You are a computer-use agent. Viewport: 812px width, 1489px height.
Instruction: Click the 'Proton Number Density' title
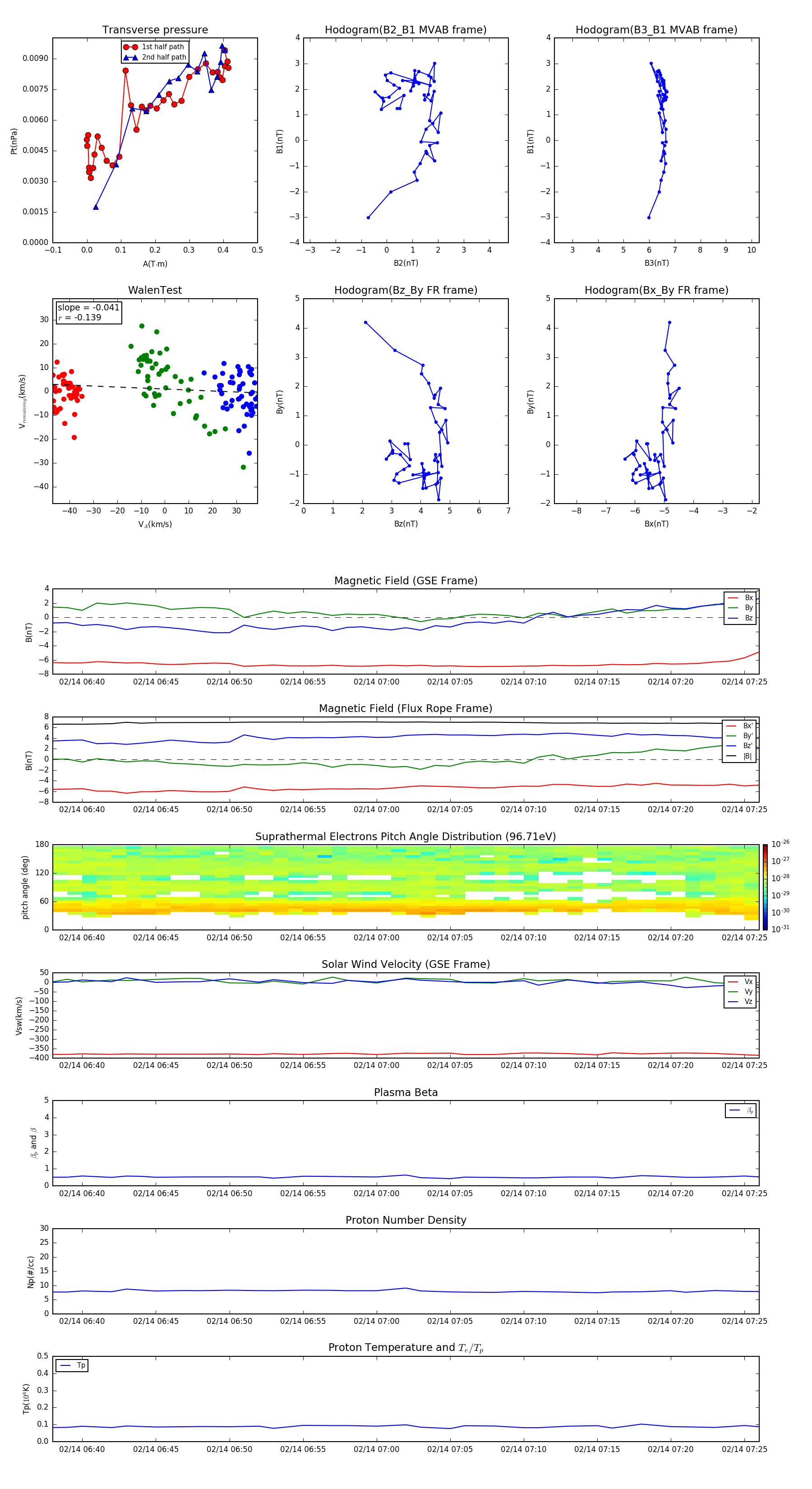pos(406,1220)
